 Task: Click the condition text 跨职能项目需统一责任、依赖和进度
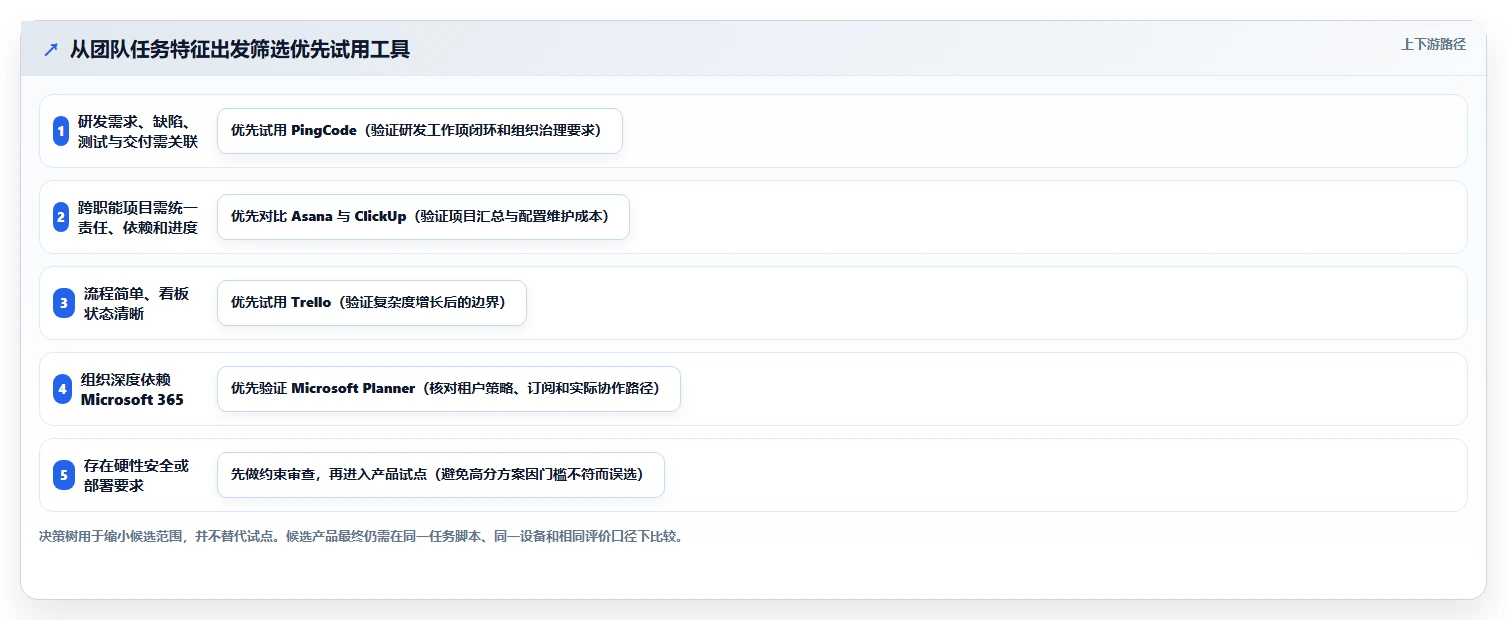tap(138, 217)
